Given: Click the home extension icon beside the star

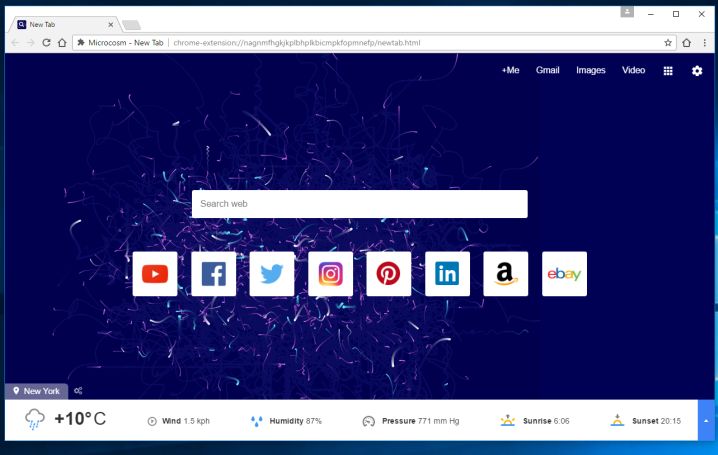Looking at the screenshot, I should point(686,43).
